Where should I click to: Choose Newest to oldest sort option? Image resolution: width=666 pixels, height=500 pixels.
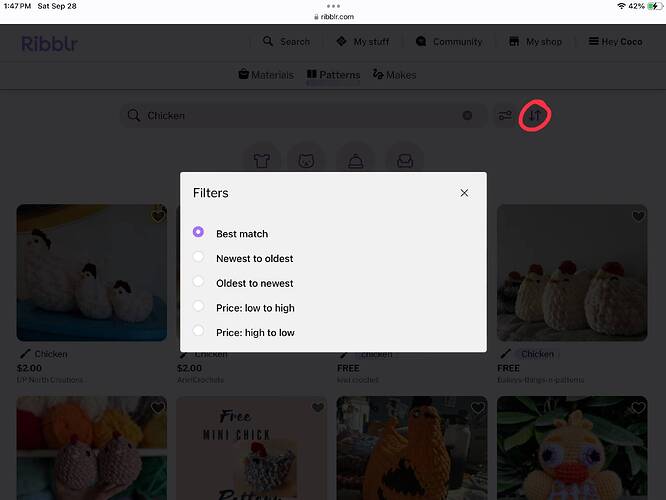198,257
